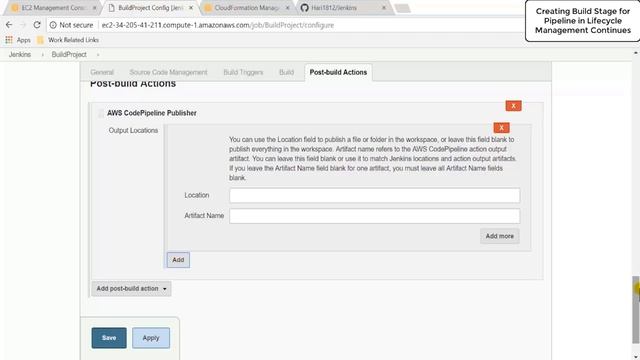Click the Artifact Name text field
Viewport: 640px width, 360px height.
pyautogui.click(x=374, y=216)
